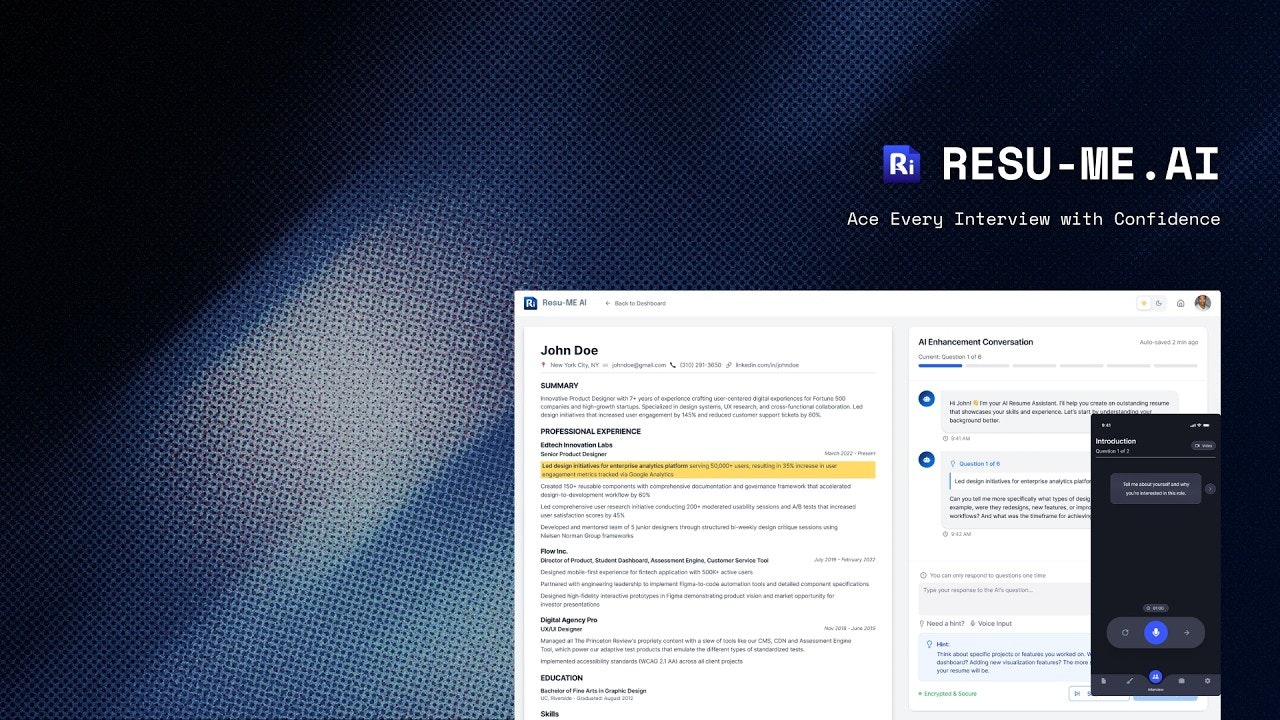The width and height of the screenshot is (1280, 720).
Task: Click the 'EDUCATION' section heading
Action: click(562, 678)
